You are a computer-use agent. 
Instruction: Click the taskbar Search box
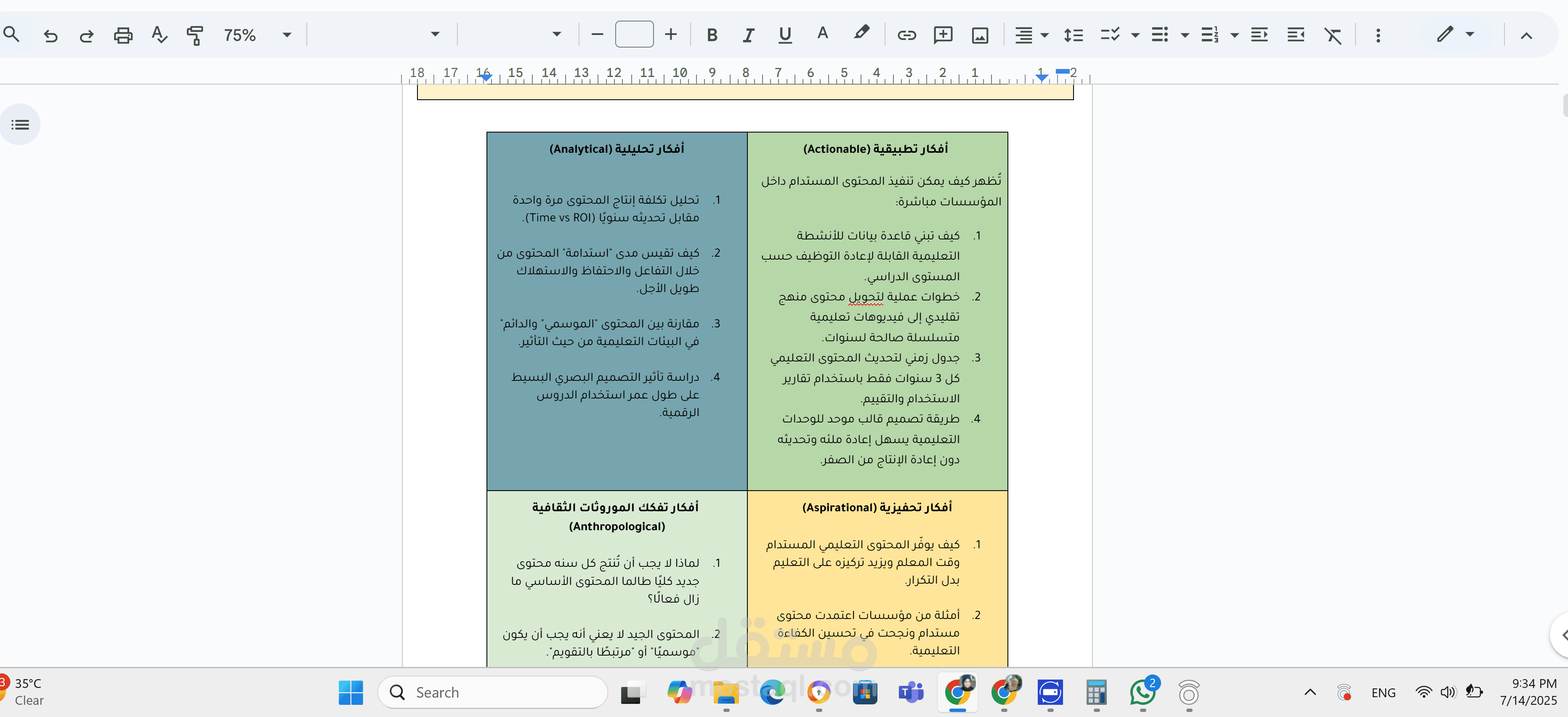click(x=493, y=692)
